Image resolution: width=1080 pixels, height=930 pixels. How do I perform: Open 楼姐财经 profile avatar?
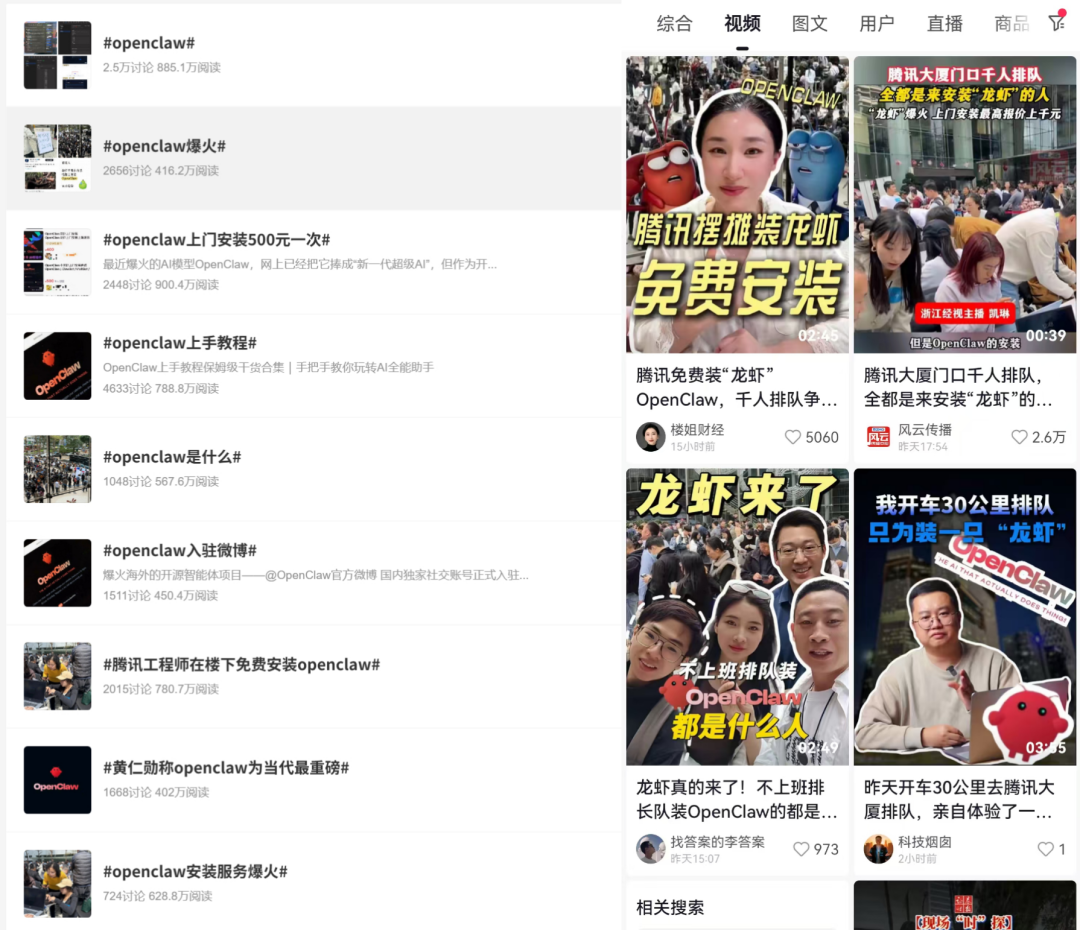tap(650, 437)
